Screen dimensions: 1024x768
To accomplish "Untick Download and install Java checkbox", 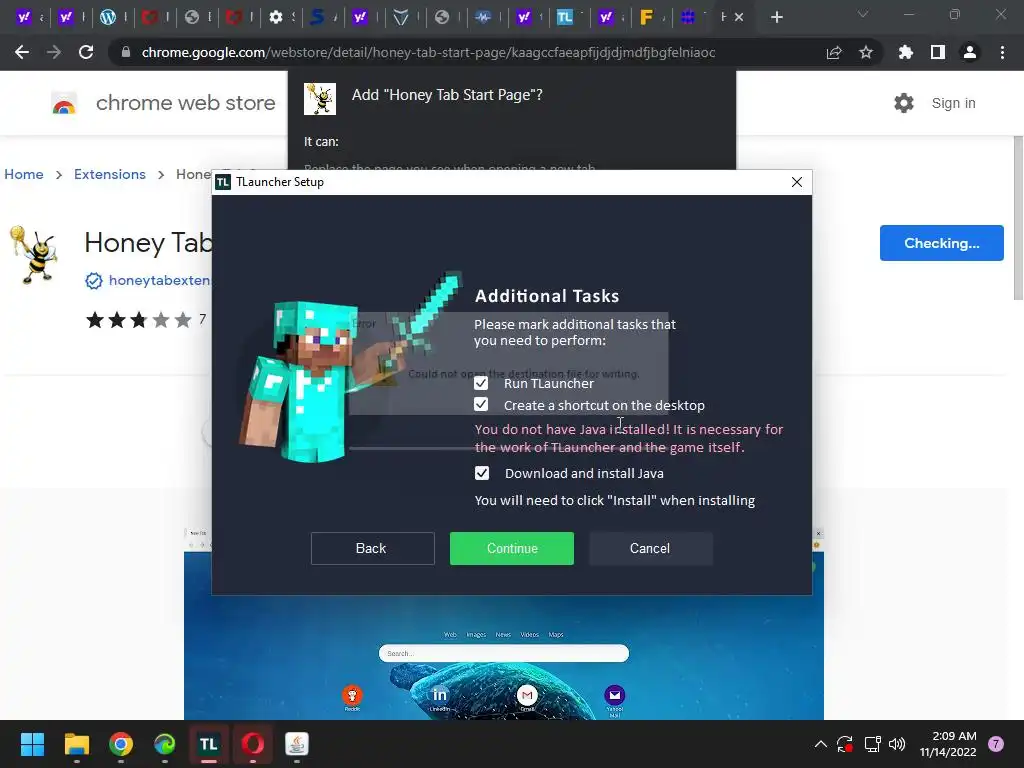I will tap(482, 473).
